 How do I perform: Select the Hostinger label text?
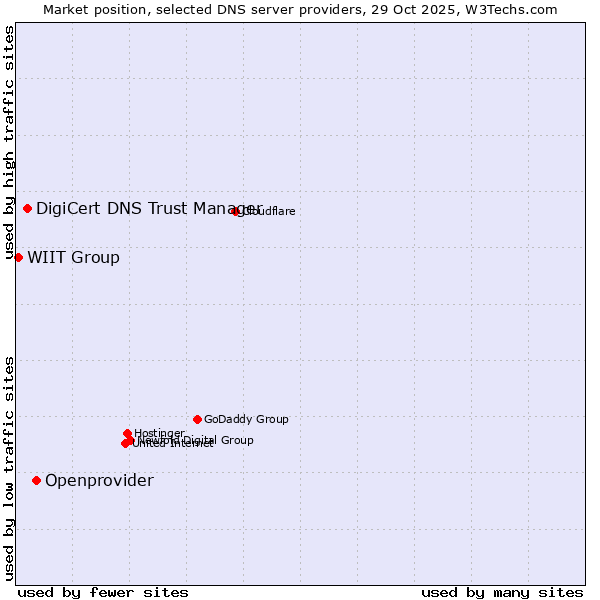tap(159, 433)
